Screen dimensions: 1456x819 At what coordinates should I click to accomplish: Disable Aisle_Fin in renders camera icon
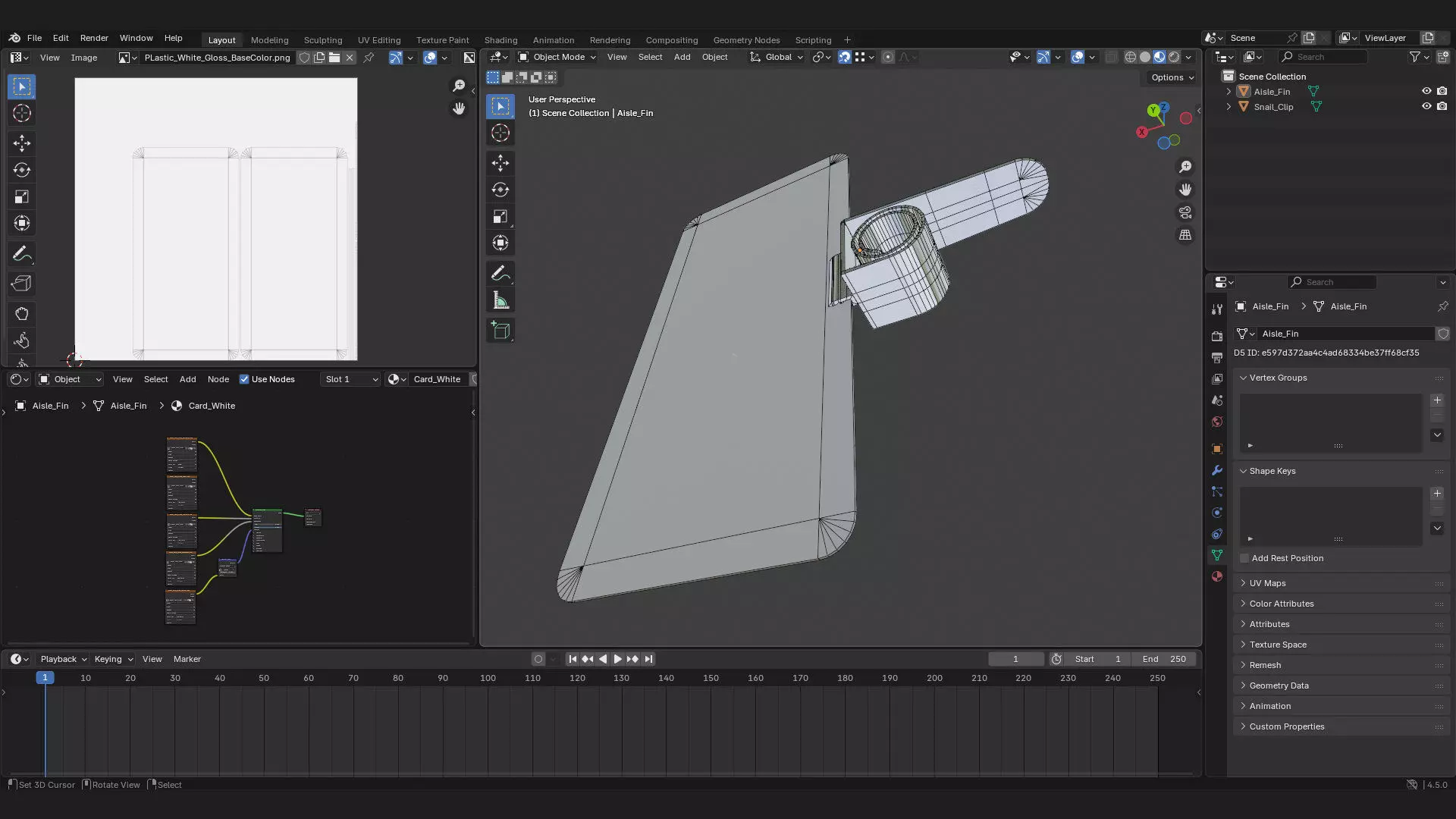(x=1442, y=91)
